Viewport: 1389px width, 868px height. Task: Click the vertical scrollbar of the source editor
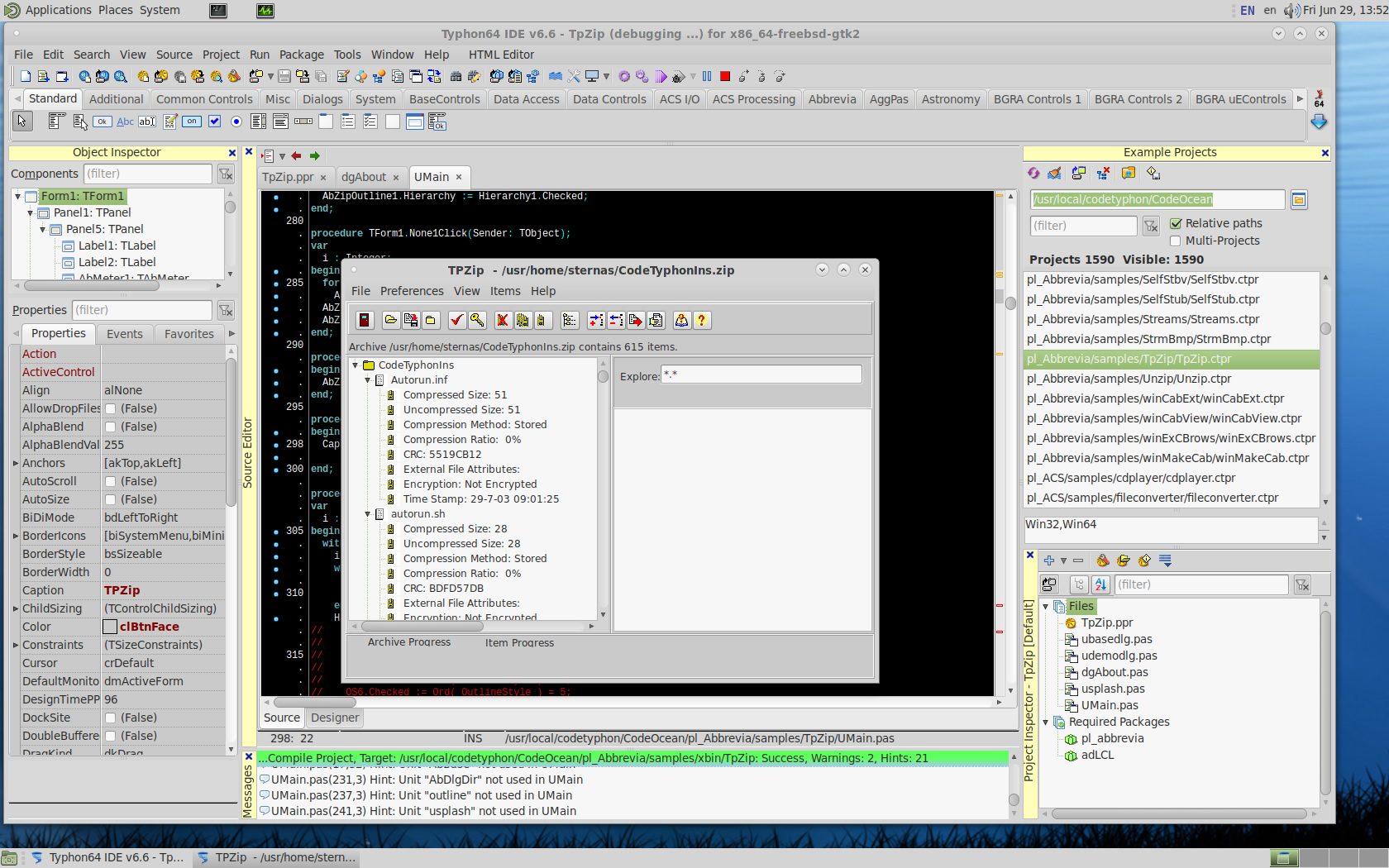coord(1010,444)
